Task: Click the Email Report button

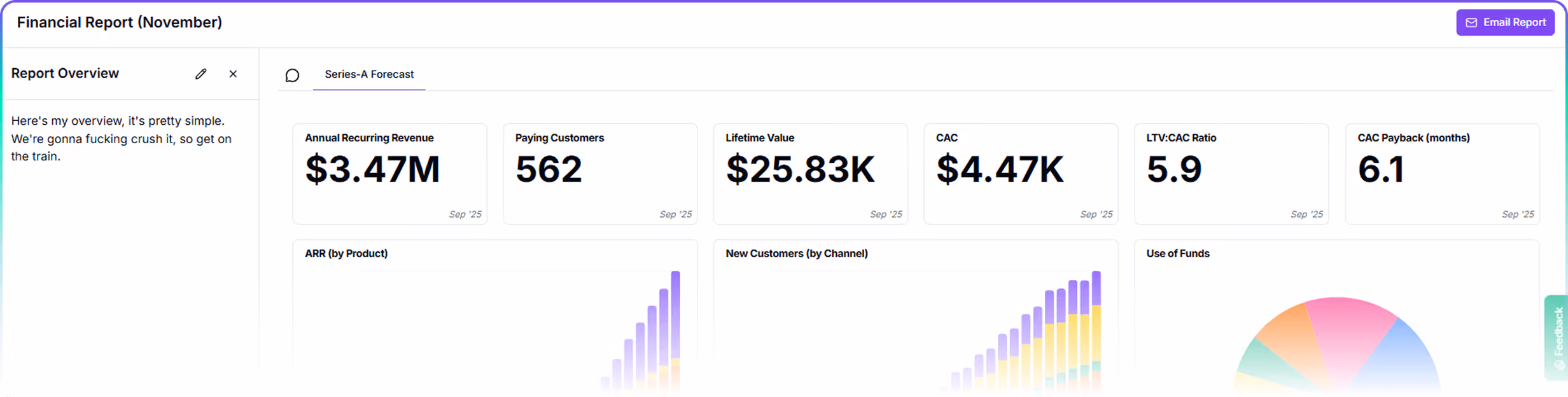Action: [x=1505, y=22]
